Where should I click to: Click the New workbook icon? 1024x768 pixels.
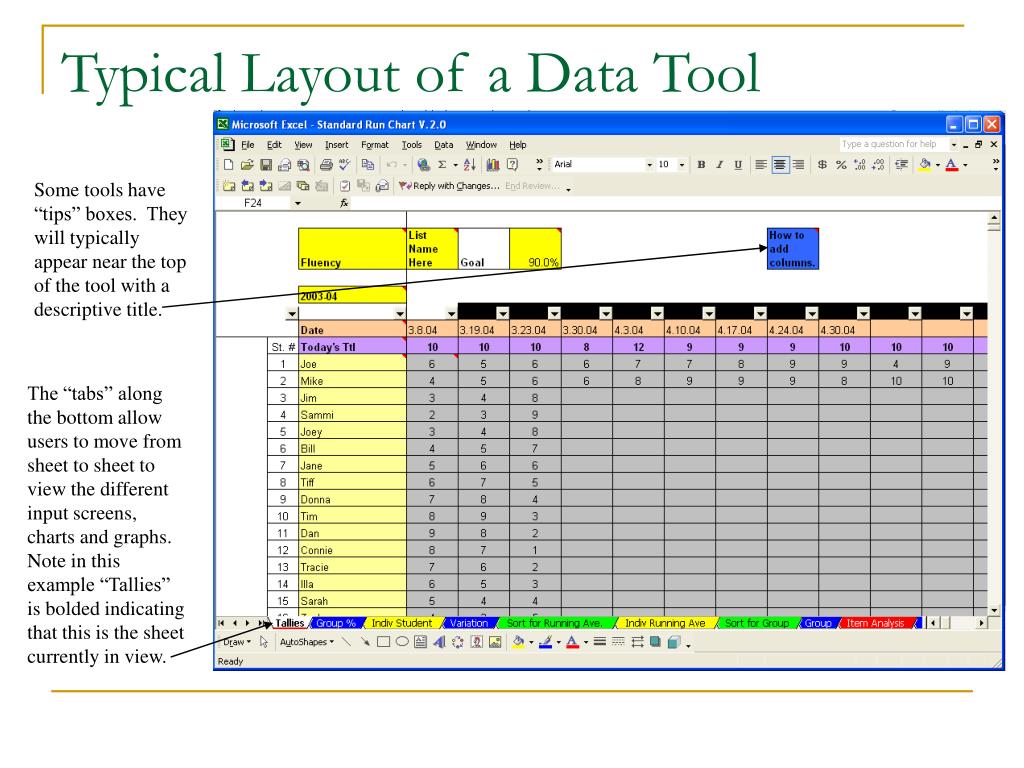coord(228,165)
